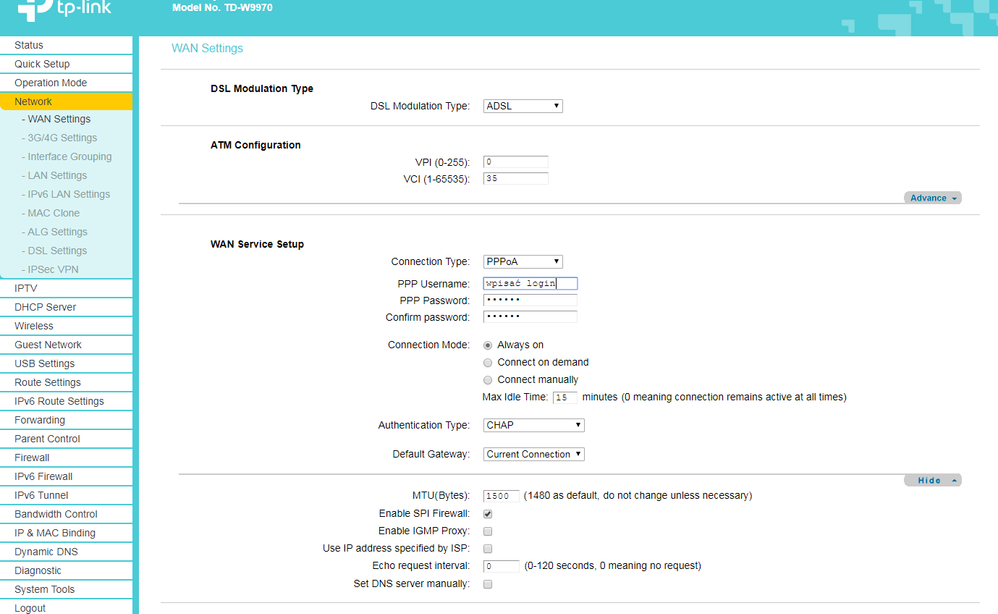
Task: Open the DSL Modulation Type dropdown
Action: click(522, 106)
